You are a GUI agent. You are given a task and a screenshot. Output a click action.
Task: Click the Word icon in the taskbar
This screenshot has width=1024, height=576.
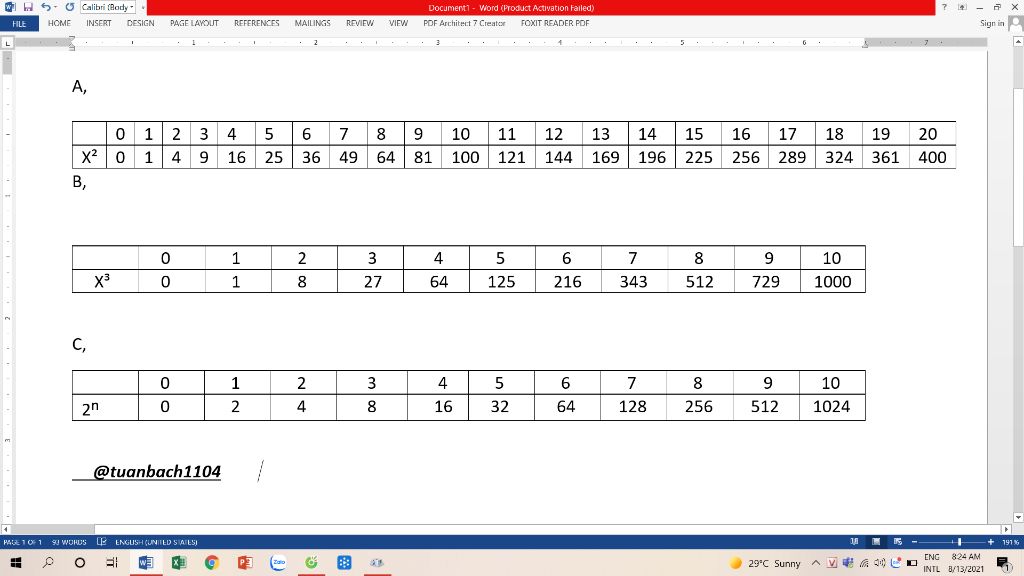tap(146, 562)
